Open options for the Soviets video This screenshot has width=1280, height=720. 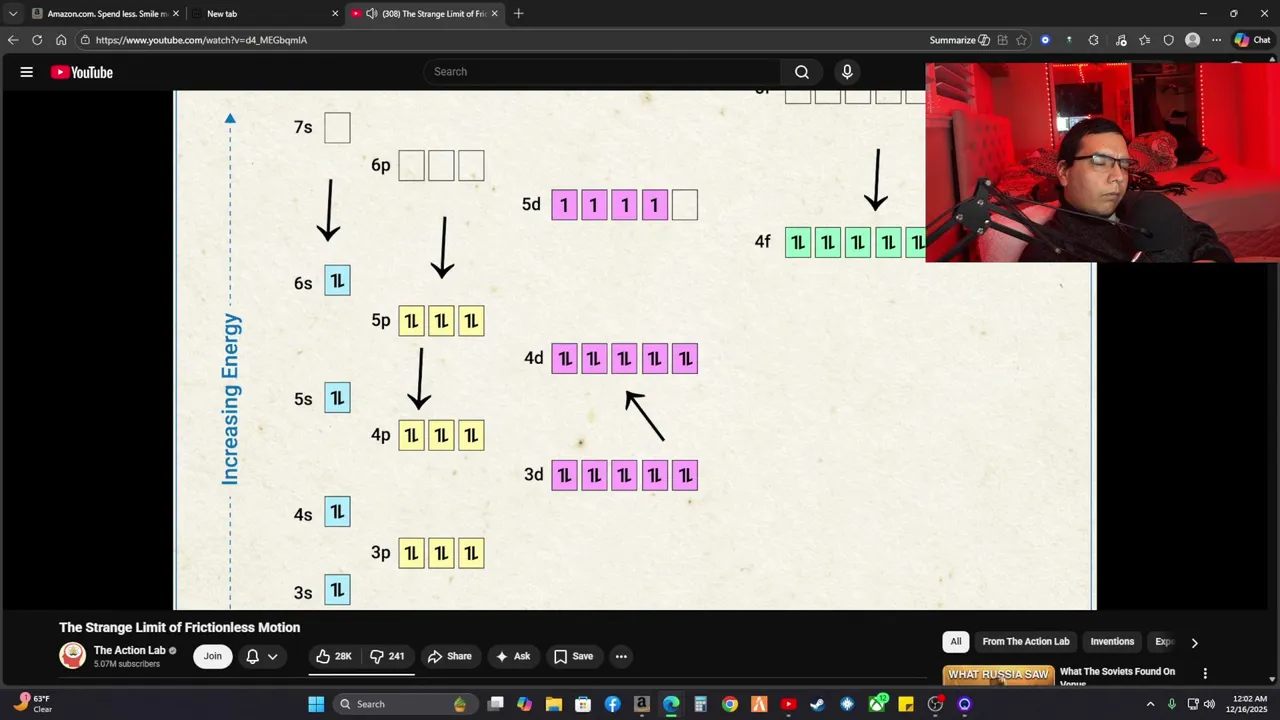click(x=1205, y=674)
